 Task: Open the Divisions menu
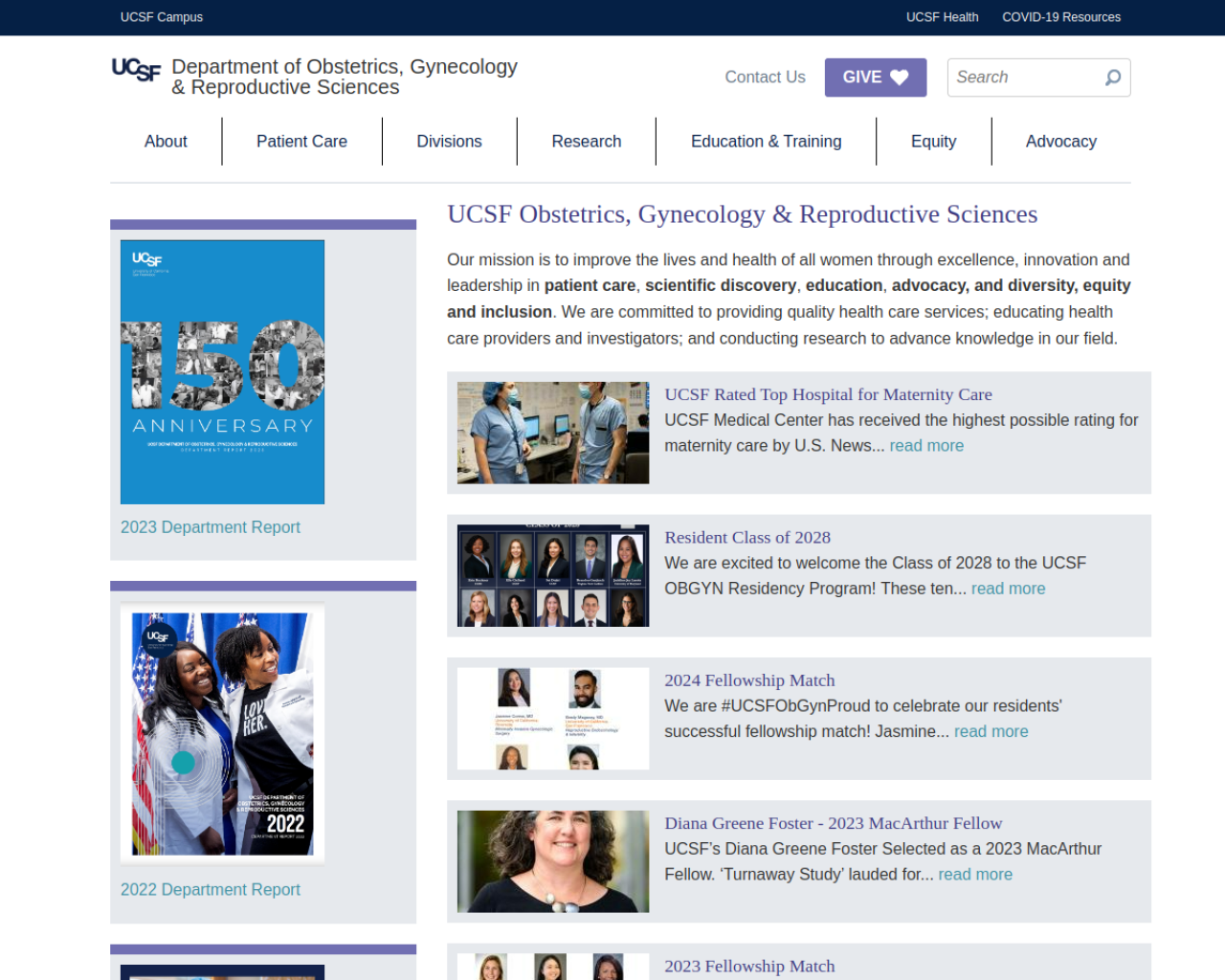pos(449,142)
